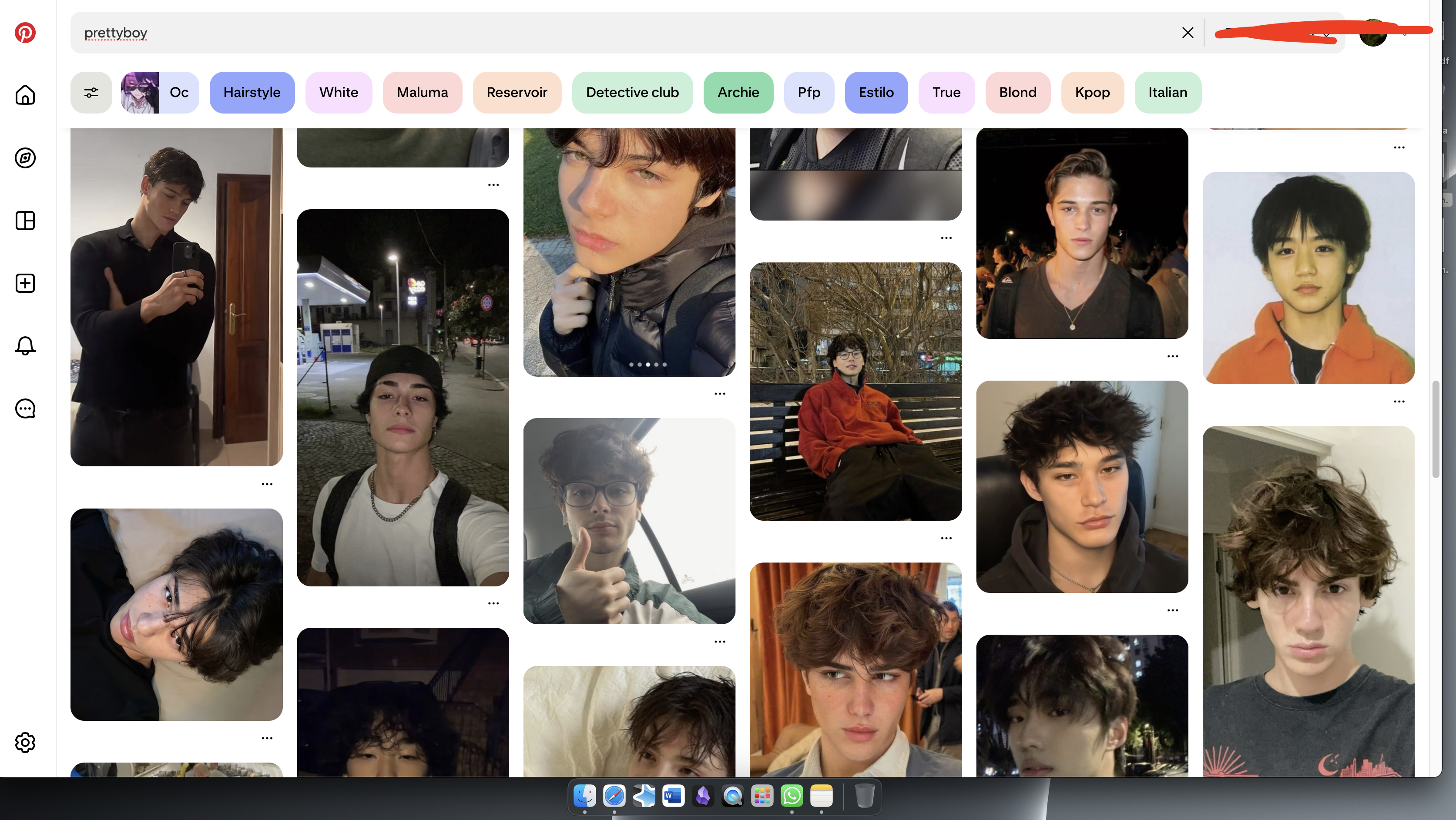Viewport: 1456px width, 820px height.
Task: Select the Kpop suggestion chip
Action: (x=1092, y=92)
